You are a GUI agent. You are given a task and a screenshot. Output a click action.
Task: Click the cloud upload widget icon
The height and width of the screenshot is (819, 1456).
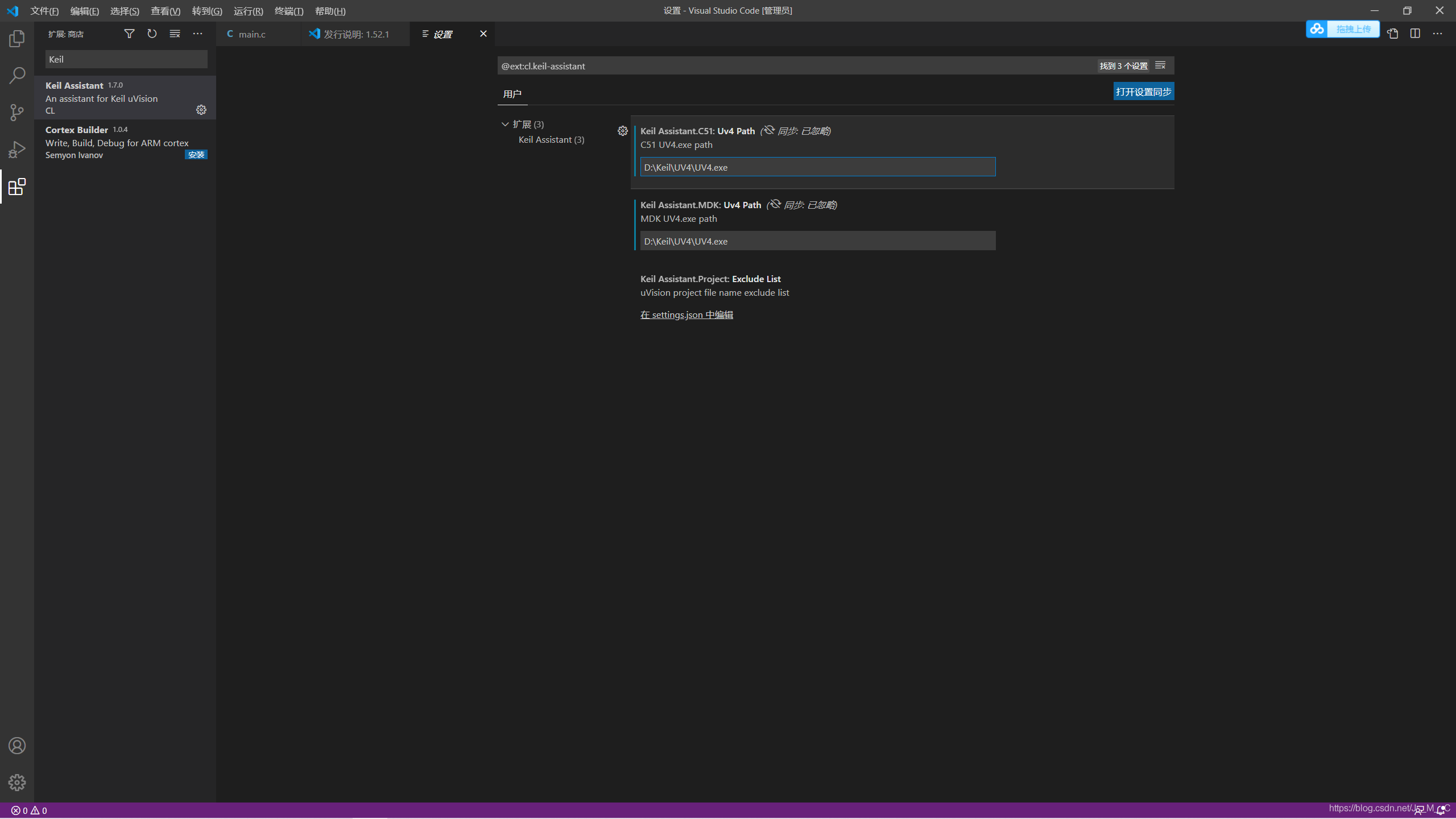pyautogui.click(x=1317, y=29)
